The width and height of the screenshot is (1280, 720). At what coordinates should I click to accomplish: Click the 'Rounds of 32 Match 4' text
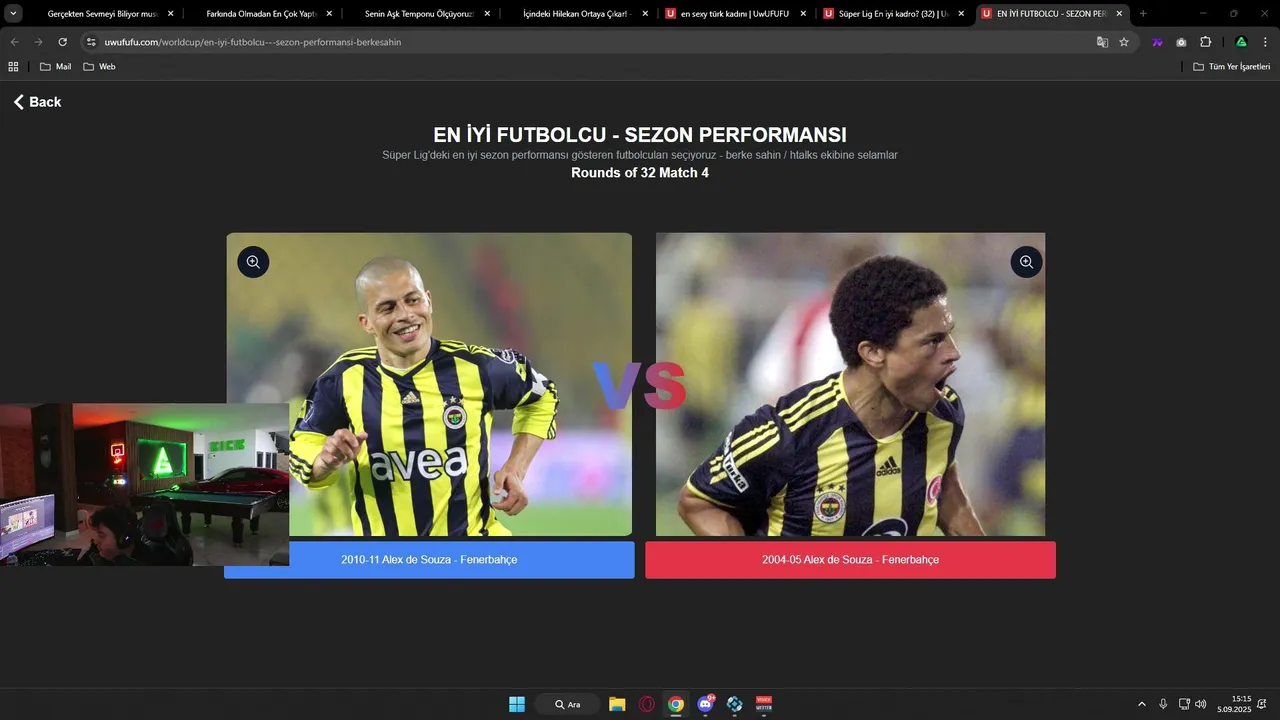(x=640, y=173)
